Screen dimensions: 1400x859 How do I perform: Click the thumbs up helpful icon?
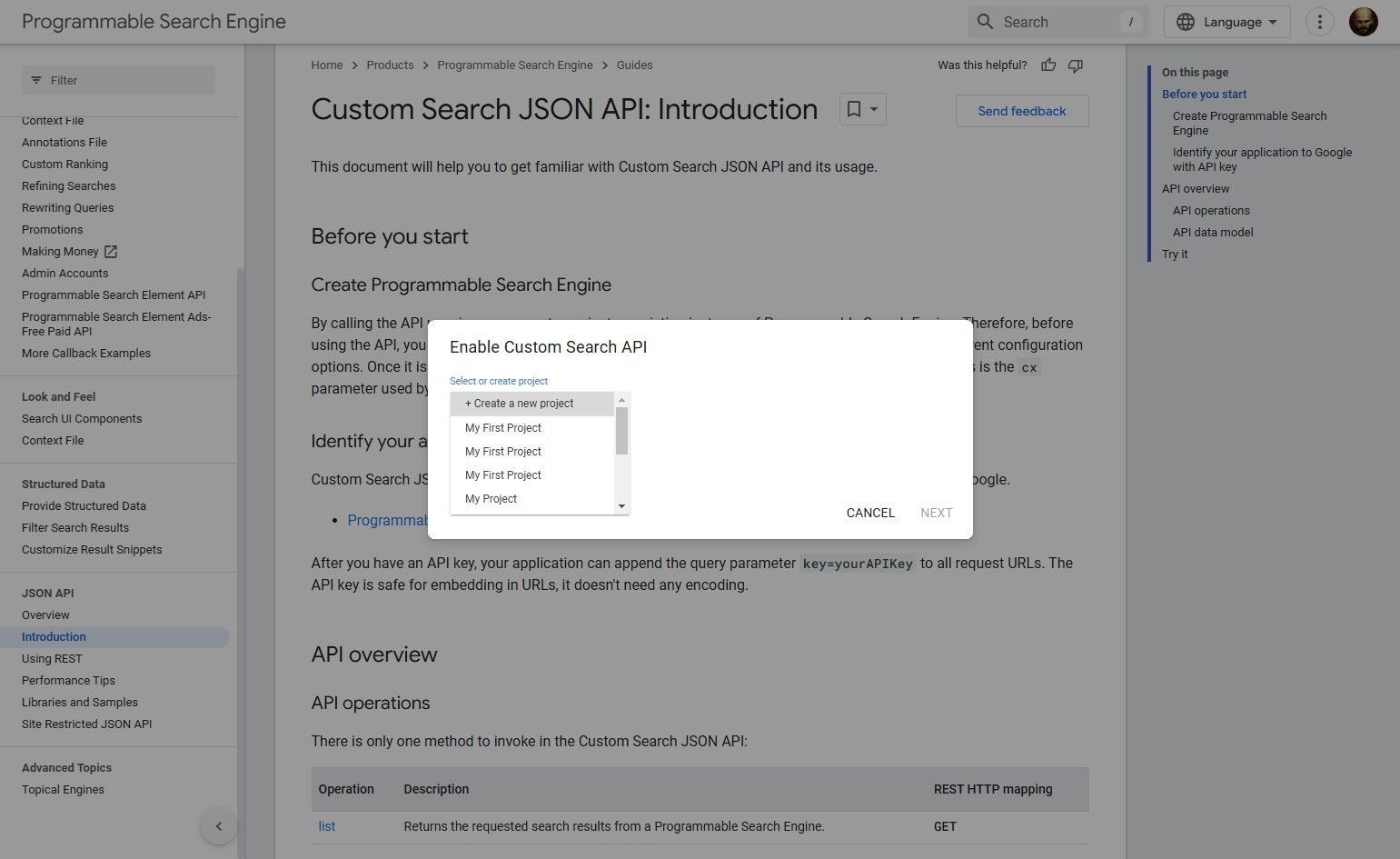(x=1048, y=65)
